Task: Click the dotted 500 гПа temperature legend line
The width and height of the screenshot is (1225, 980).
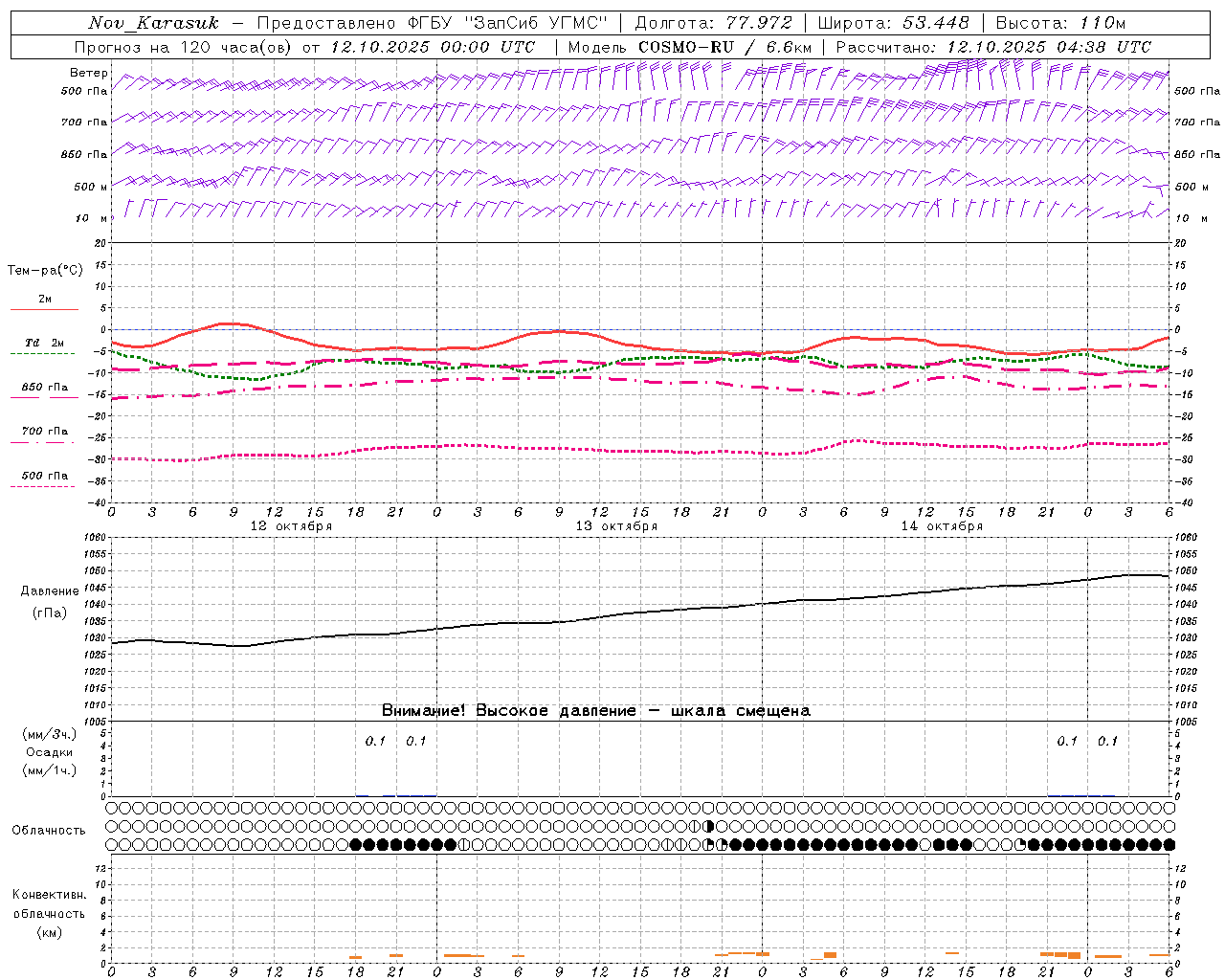Action: point(43,487)
